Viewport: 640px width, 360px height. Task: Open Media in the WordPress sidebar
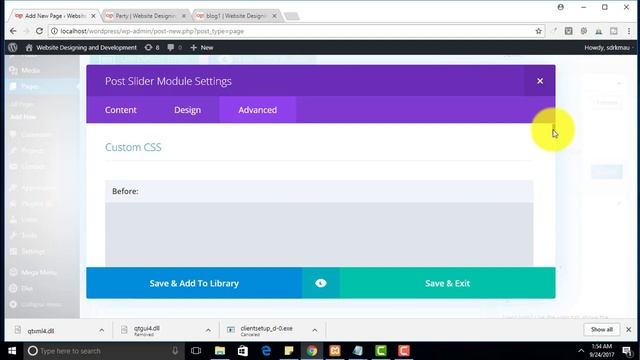coord(25,70)
